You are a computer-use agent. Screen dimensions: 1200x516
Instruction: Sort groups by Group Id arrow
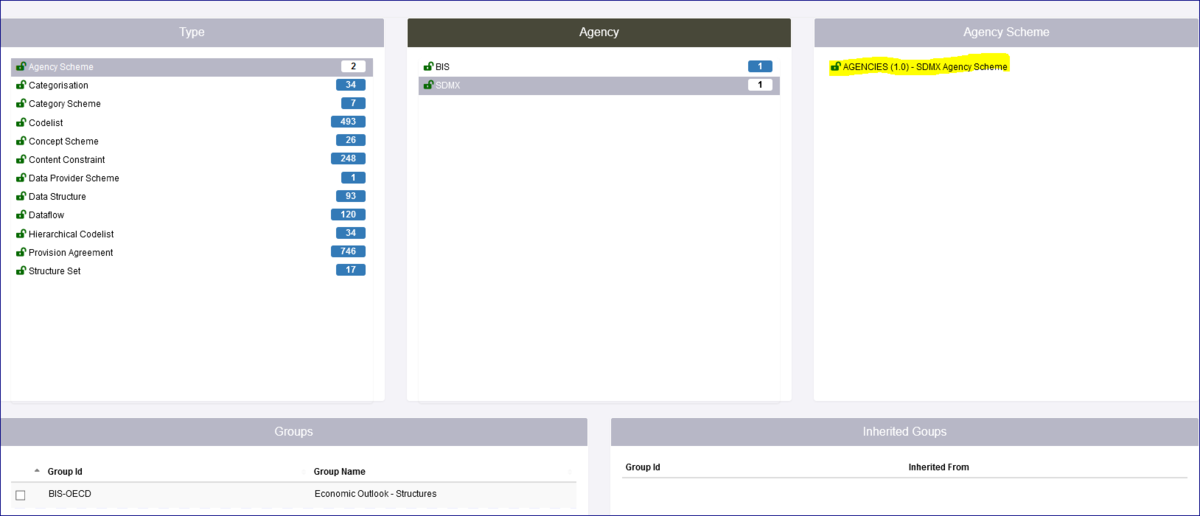point(37,471)
